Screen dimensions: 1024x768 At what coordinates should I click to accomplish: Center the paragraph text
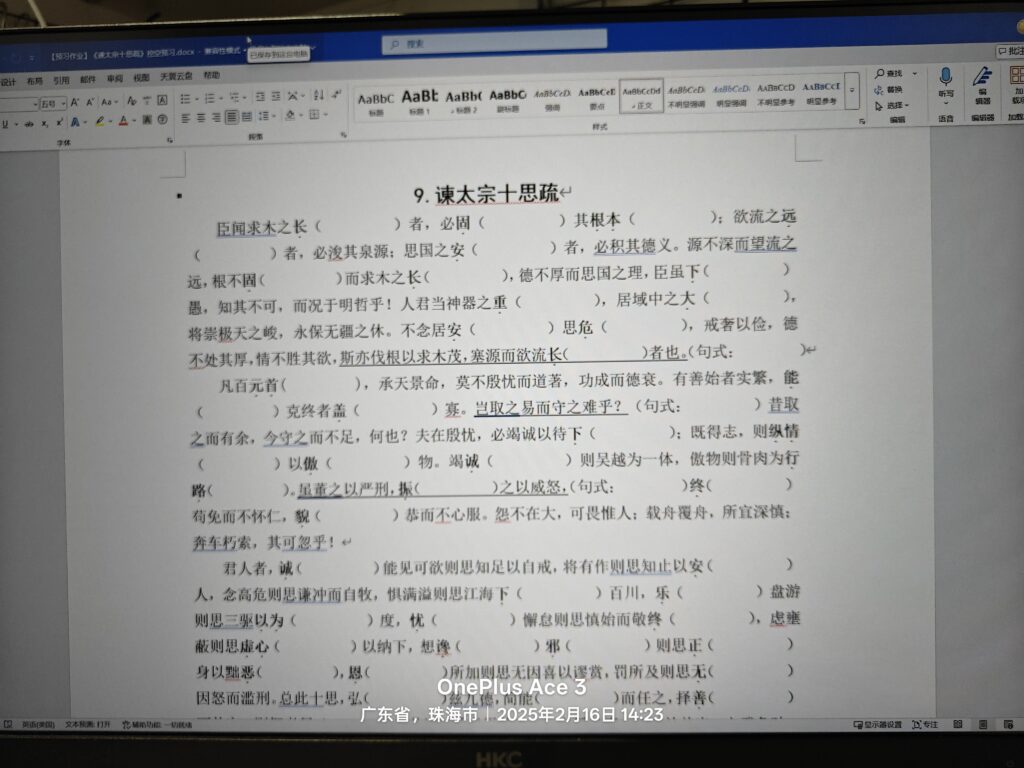201,118
